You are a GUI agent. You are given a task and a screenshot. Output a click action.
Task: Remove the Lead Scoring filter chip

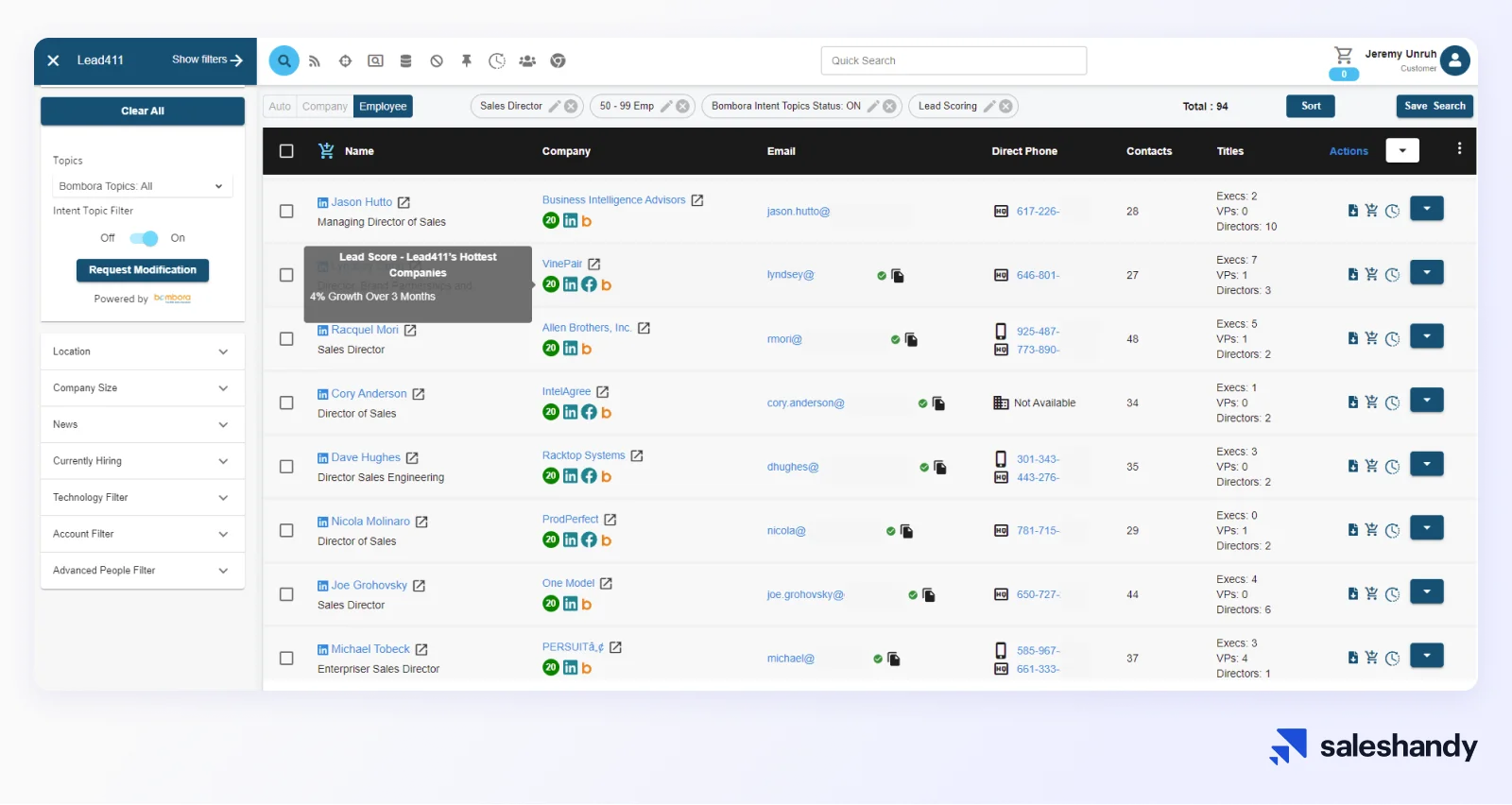(1005, 107)
